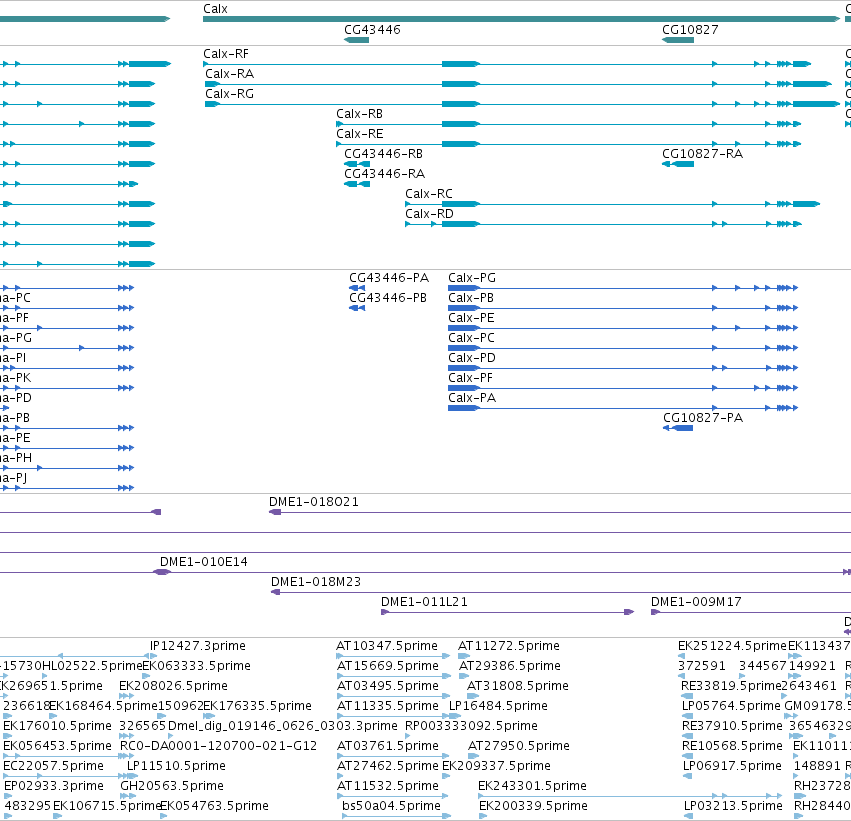Viewport: 851px width, 821px height.
Task: Select the Calx-PE protein feature
Action: point(623,328)
